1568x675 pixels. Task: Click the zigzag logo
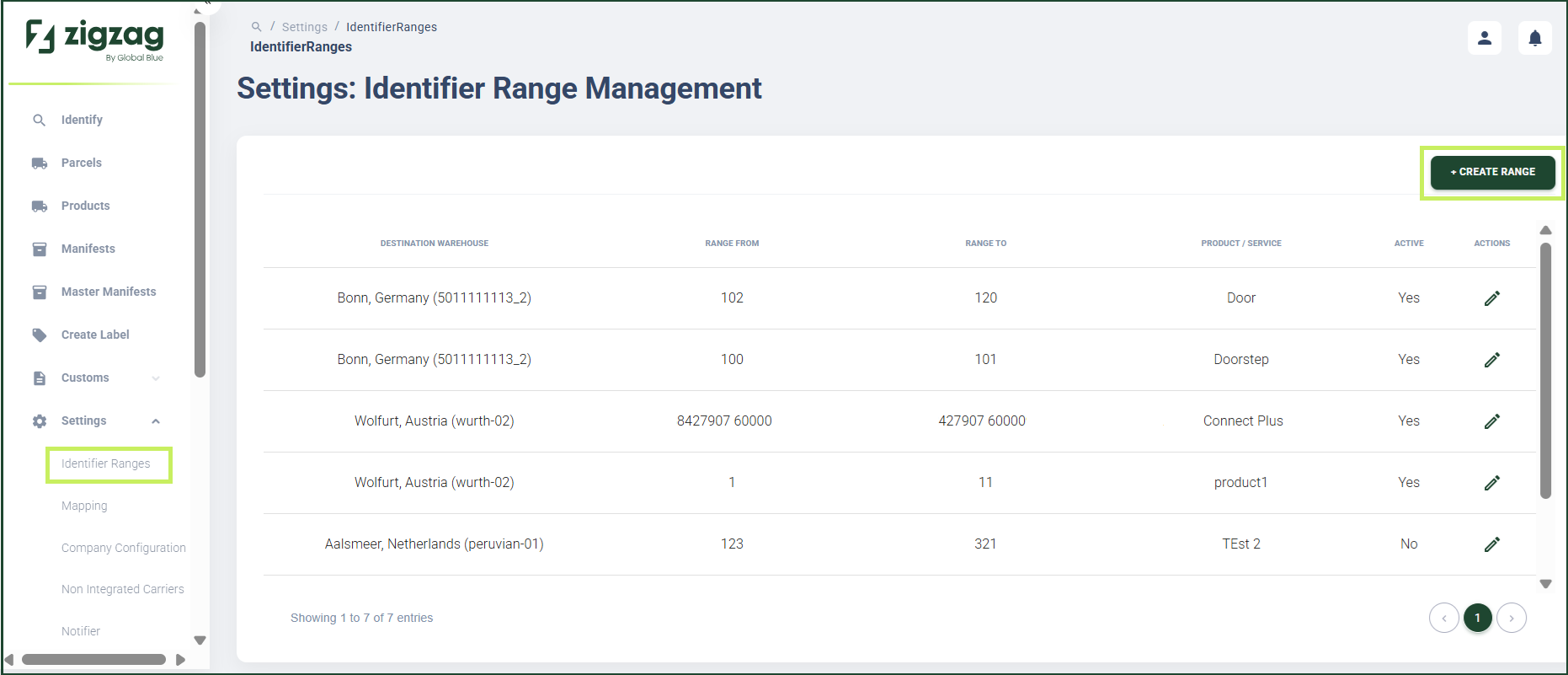coord(95,39)
